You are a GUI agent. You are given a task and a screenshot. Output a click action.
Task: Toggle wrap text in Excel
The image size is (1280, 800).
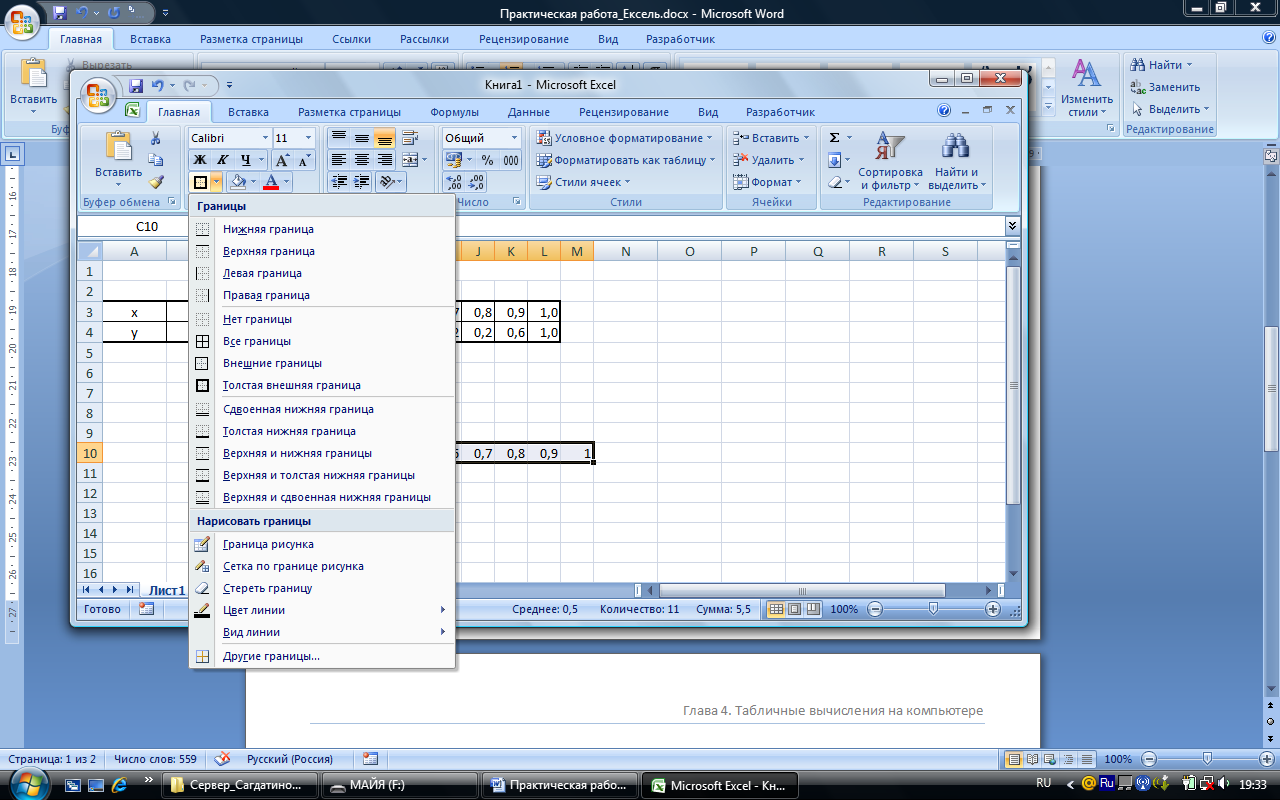[x=410, y=138]
